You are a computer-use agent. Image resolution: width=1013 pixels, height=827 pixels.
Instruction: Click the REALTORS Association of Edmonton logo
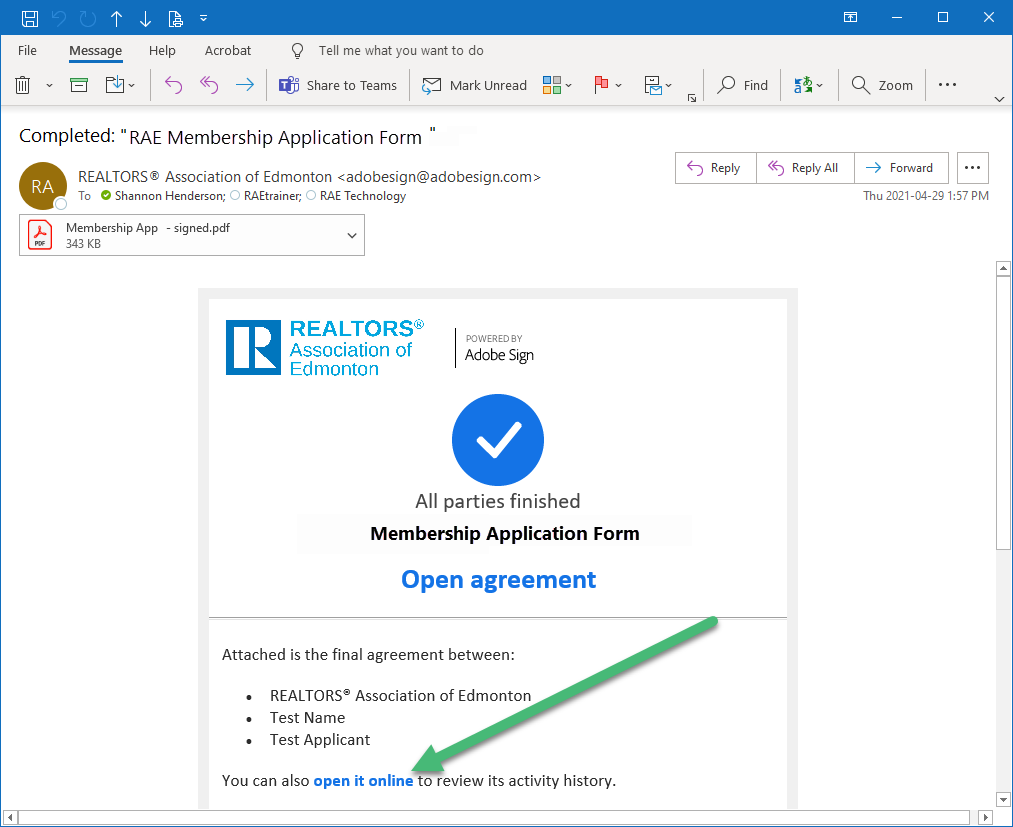click(x=325, y=348)
